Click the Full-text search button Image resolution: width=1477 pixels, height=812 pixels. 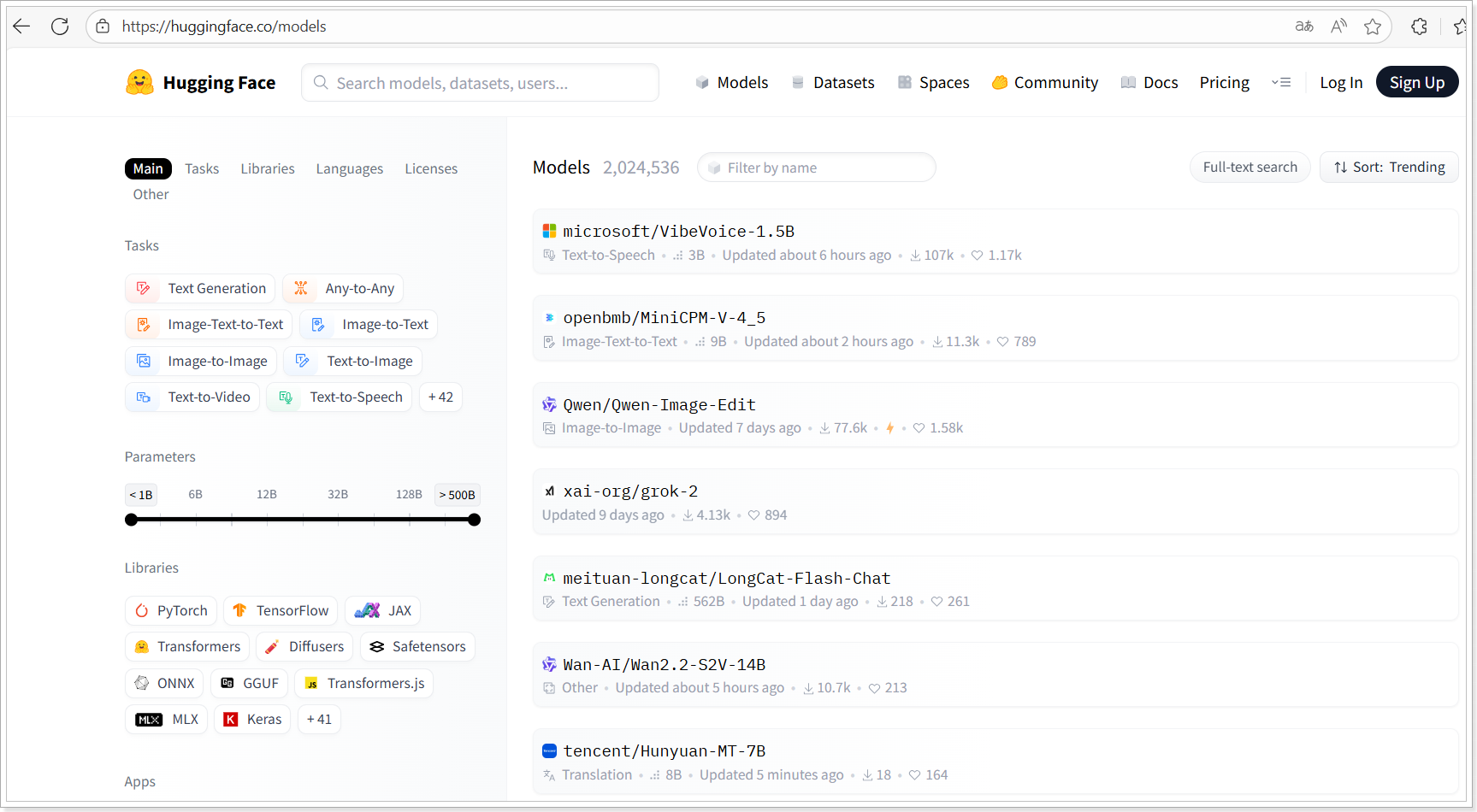click(1250, 168)
